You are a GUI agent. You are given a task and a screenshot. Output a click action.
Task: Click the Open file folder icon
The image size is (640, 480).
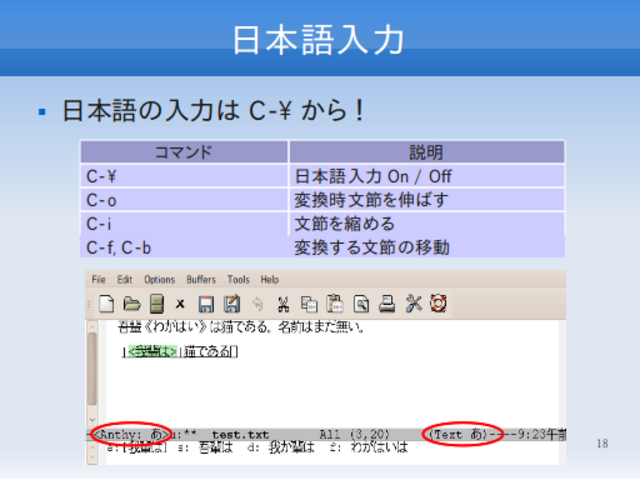(x=131, y=304)
